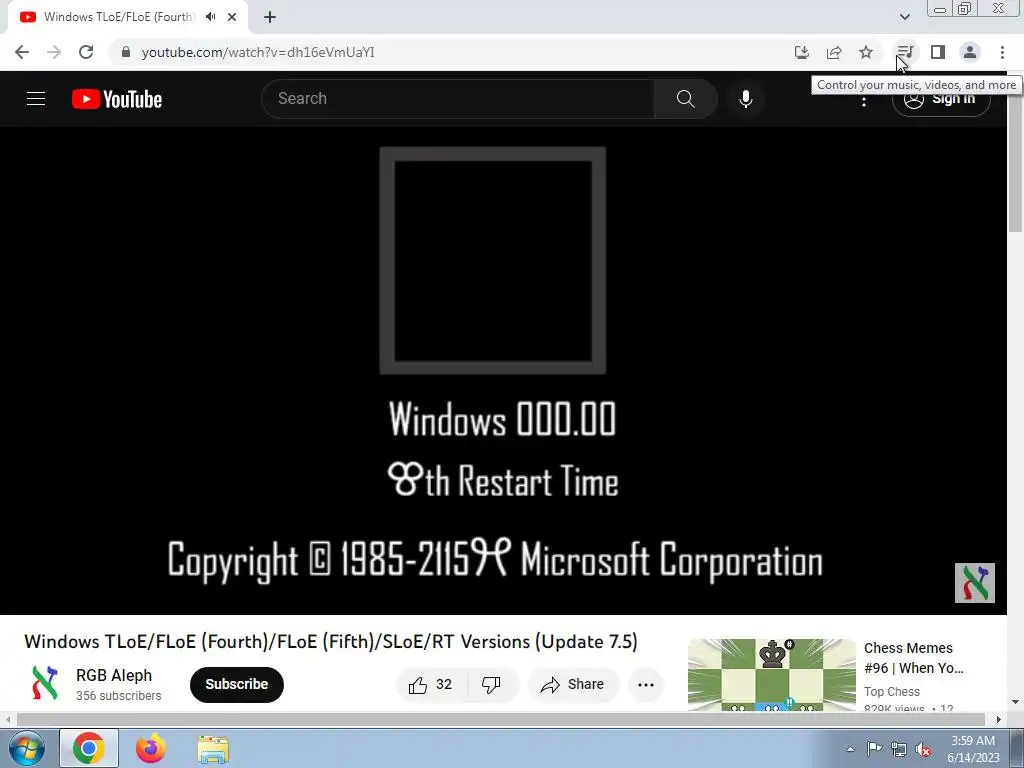Screen dimensions: 1024x768
Task: Share this page via the share icon
Action: coord(834,52)
